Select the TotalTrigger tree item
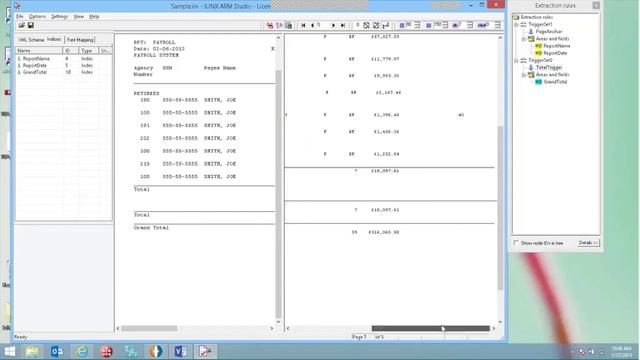Image resolution: width=640 pixels, height=360 pixels. 549,67
